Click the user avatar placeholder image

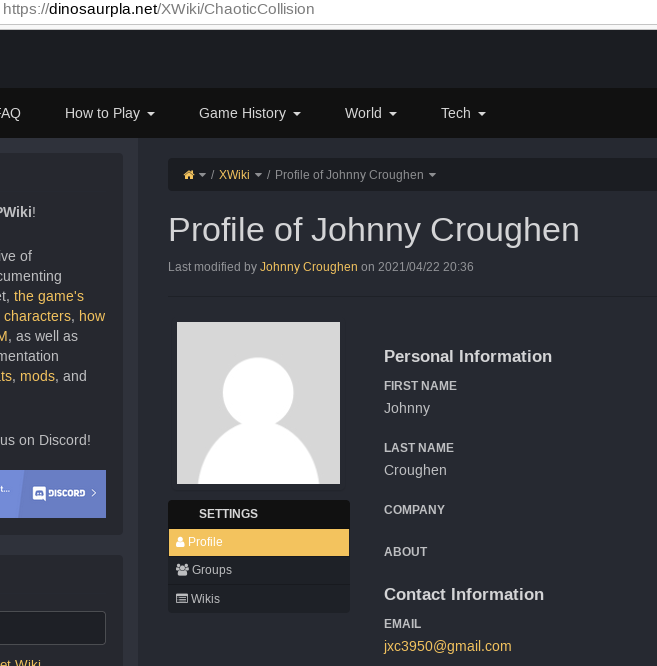[x=258, y=403]
